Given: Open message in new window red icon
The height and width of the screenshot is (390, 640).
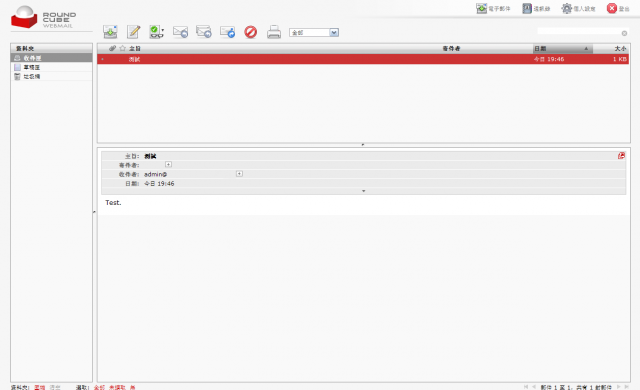Looking at the screenshot, I should click(x=621, y=155).
